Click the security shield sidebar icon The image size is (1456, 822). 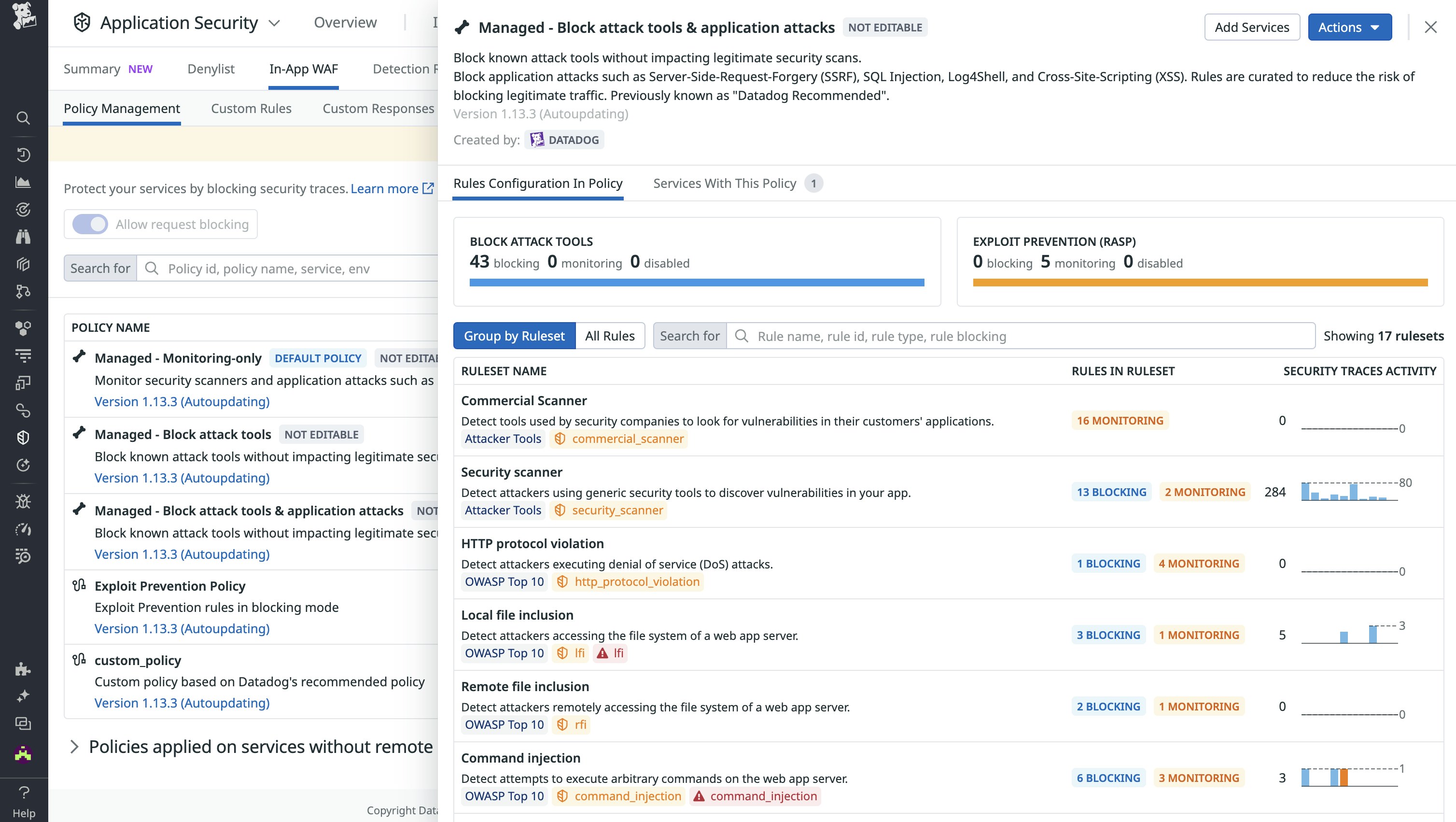tap(23, 438)
